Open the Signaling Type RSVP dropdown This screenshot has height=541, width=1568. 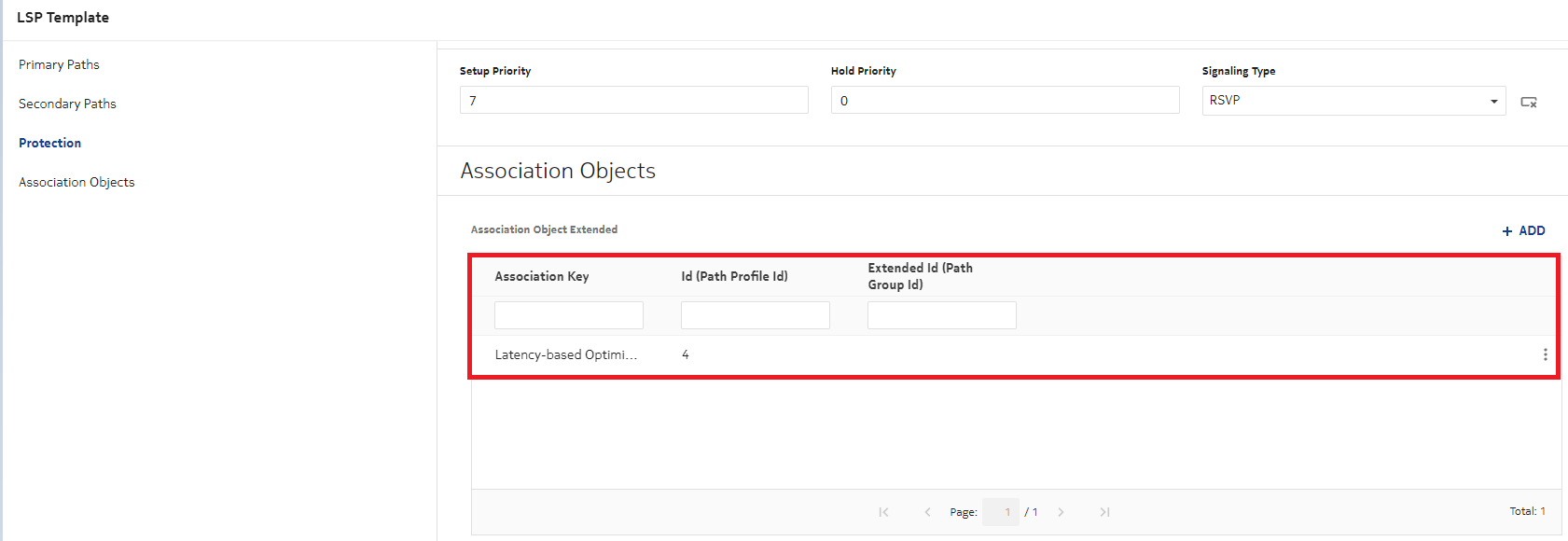(x=1353, y=101)
